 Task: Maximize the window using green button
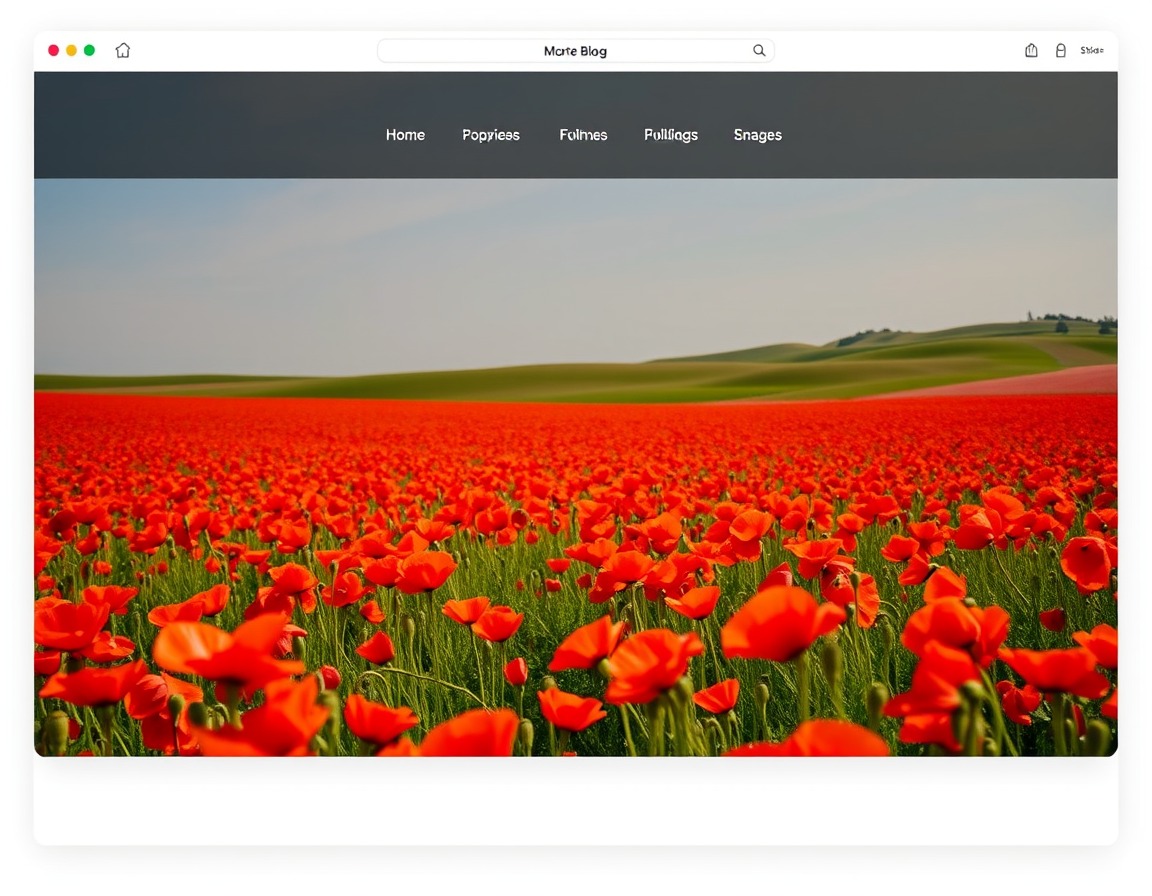90,50
